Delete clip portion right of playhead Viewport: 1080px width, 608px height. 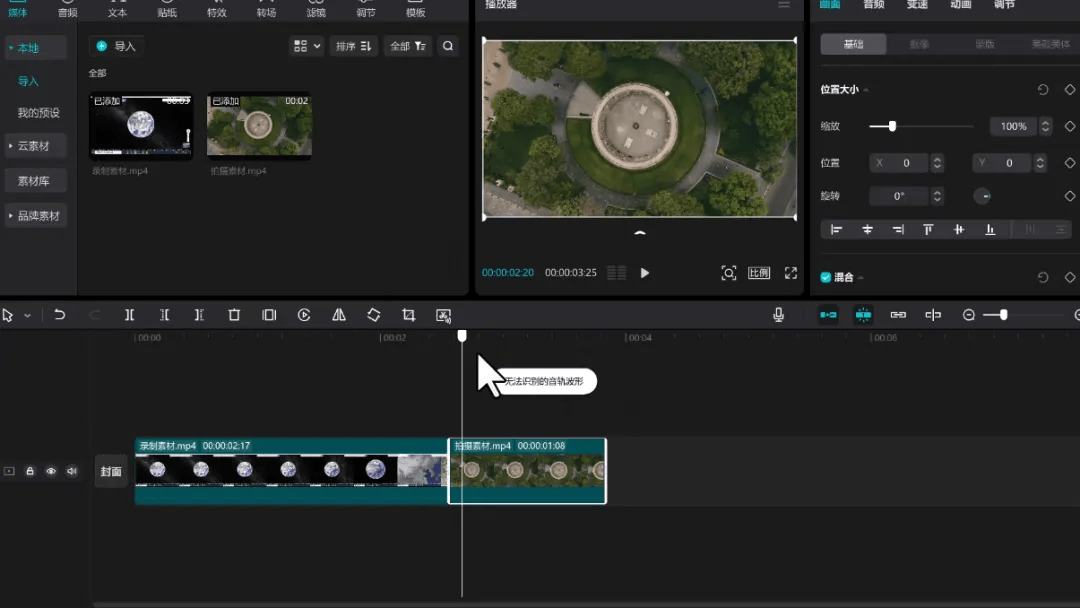point(199,315)
